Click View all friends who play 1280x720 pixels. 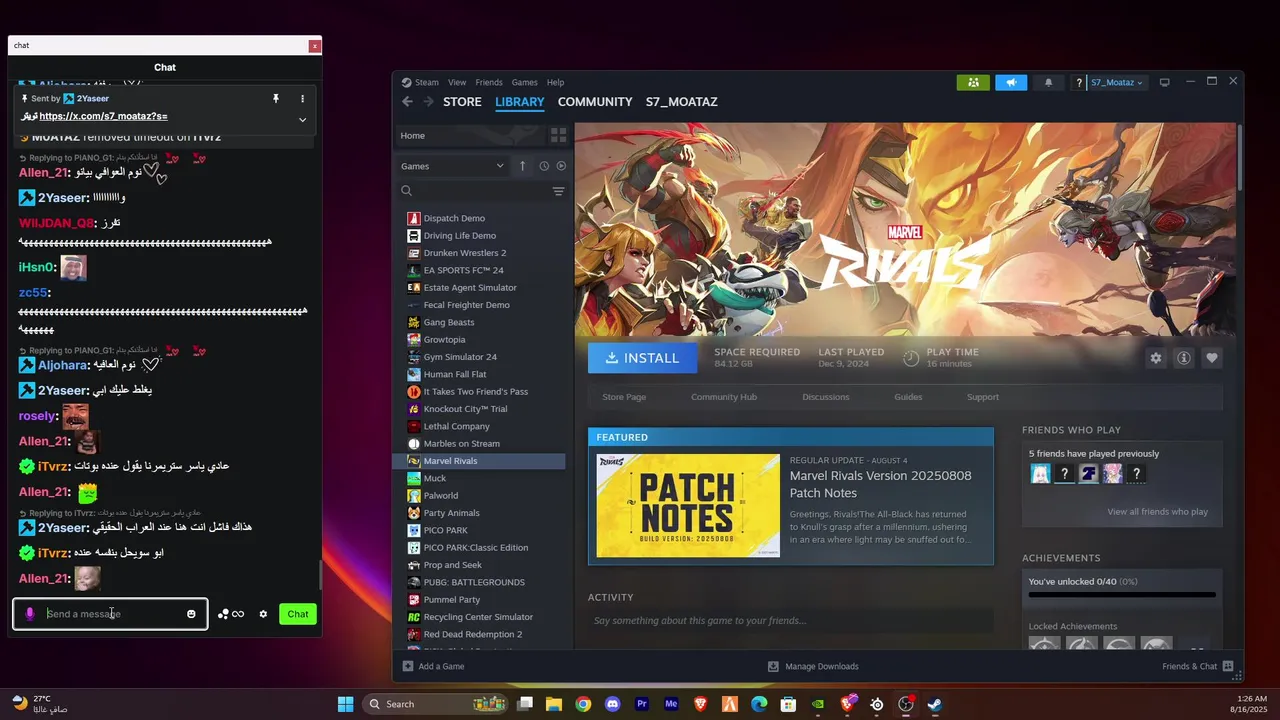(1157, 512)
